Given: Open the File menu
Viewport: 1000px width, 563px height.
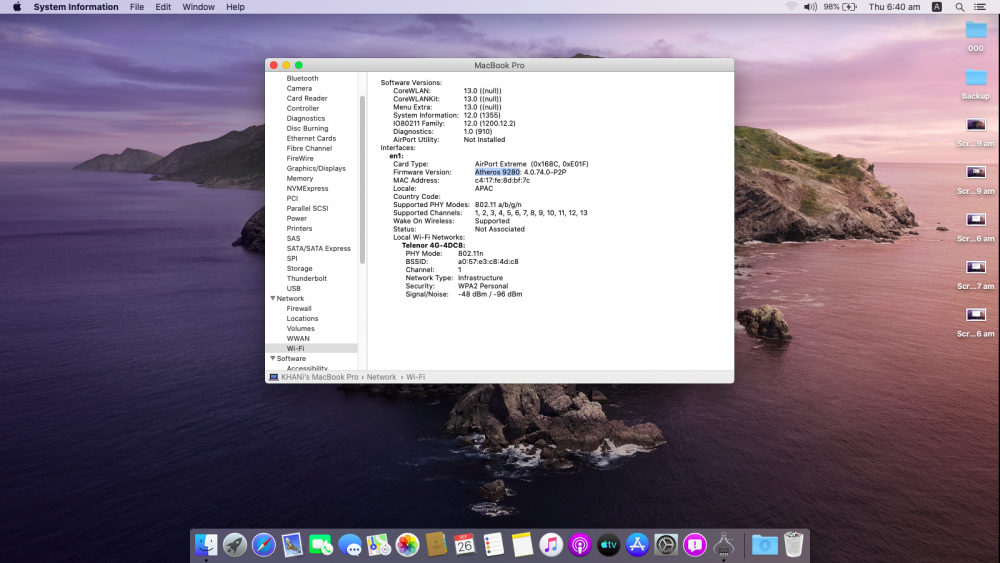Looking at the screenshot, I should [136, 7].
